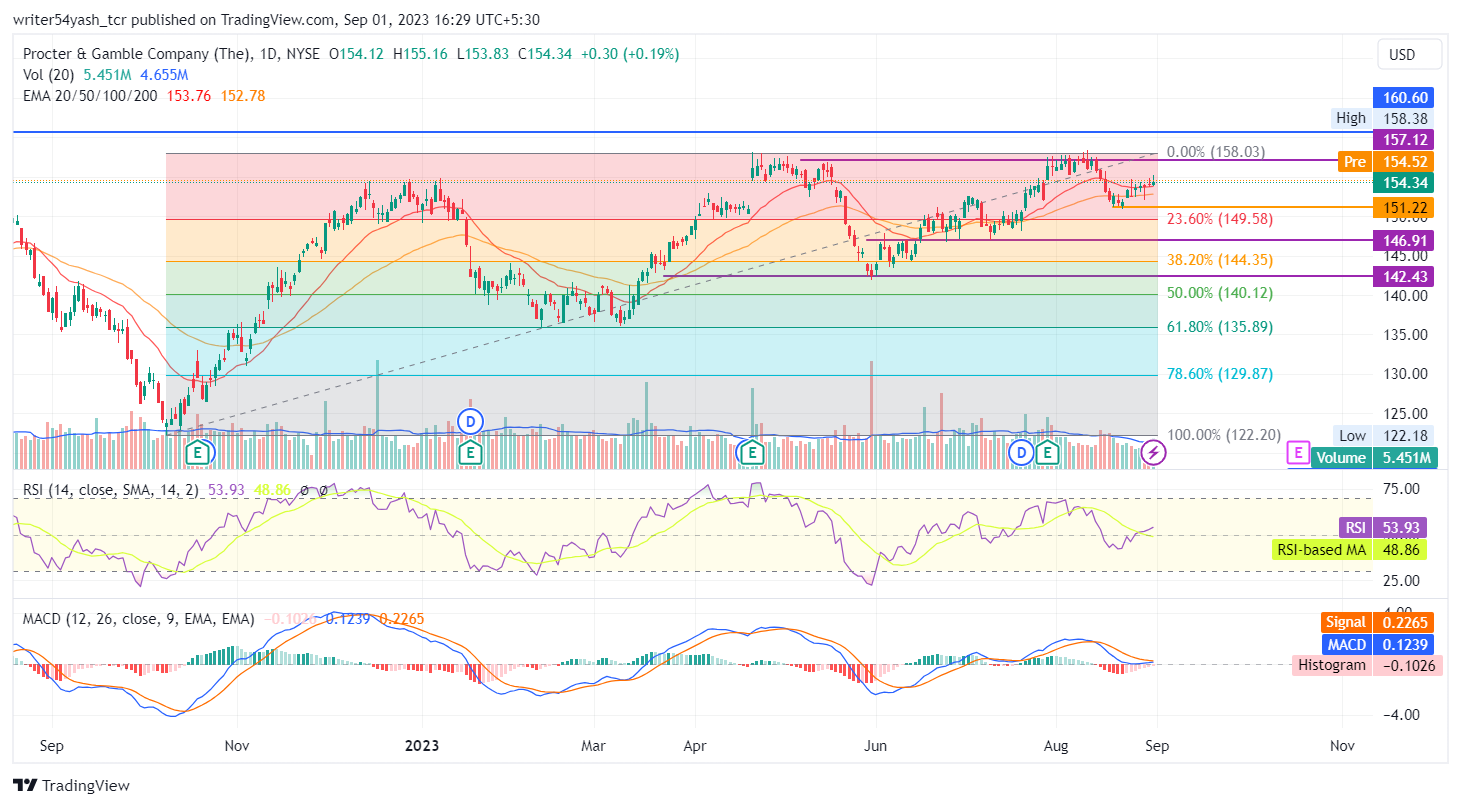Click the Mar label on time axis

coord(593,745)
